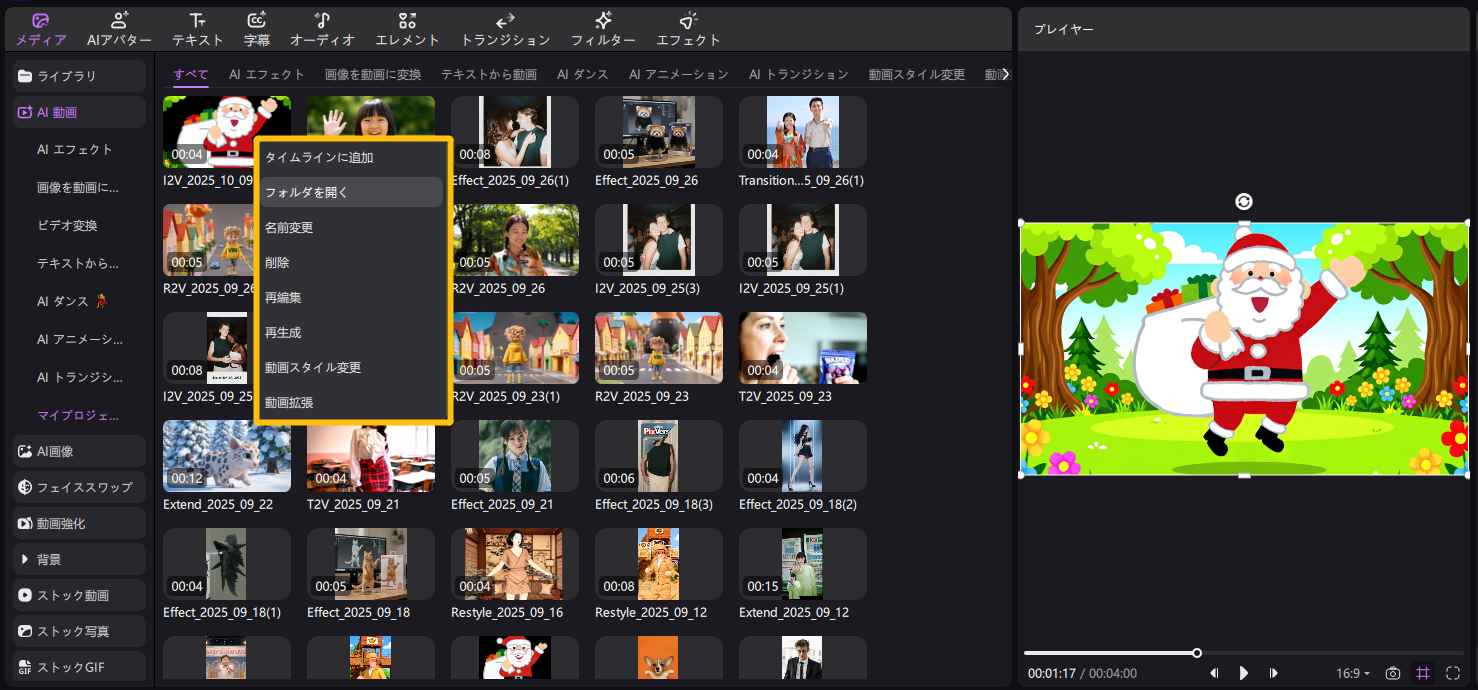Click the player progress slider handle
This screenshot has width=1478, height=690.
click(1197, 653)
